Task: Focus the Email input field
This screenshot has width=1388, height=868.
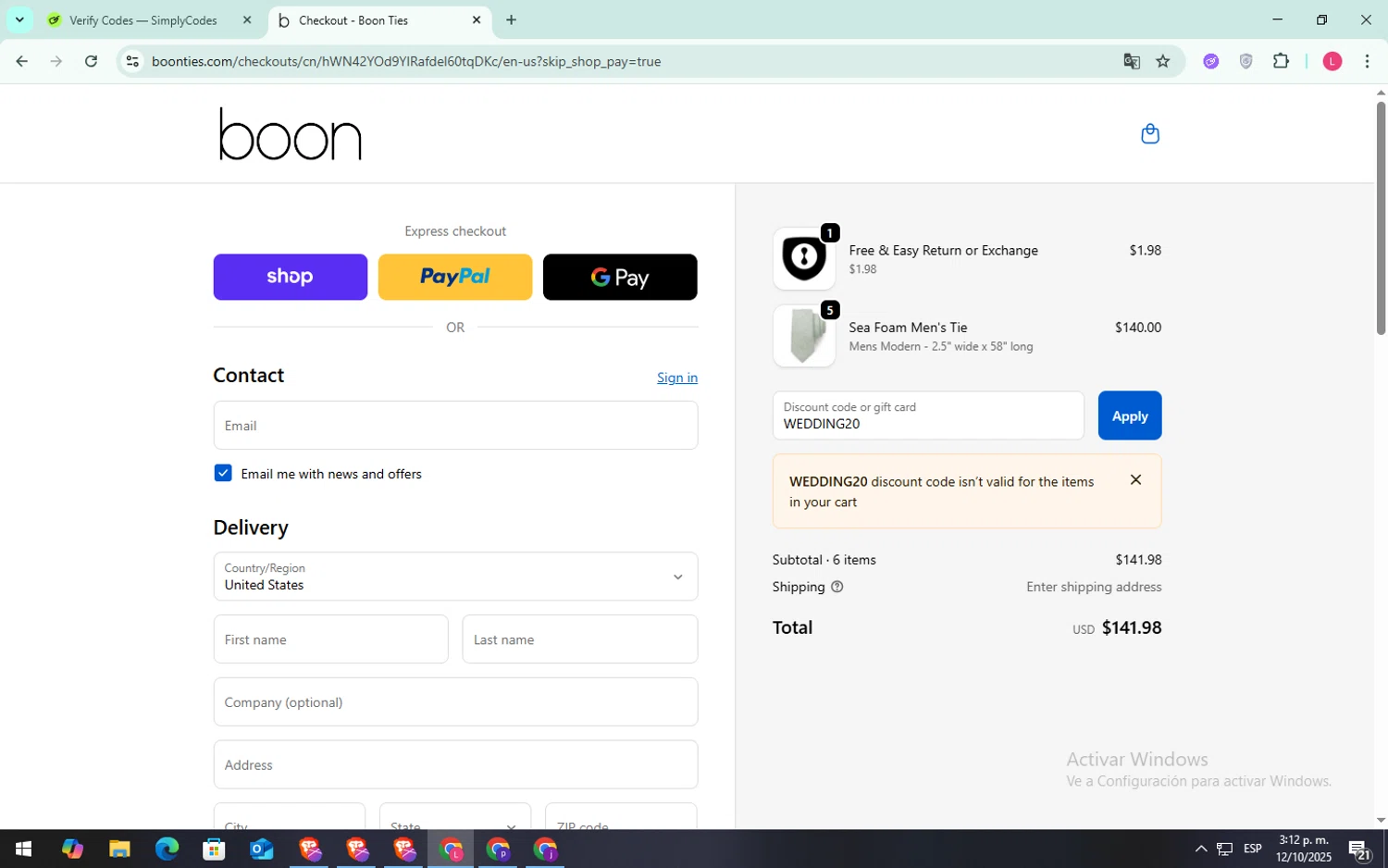Action: (x=455, y=426)
